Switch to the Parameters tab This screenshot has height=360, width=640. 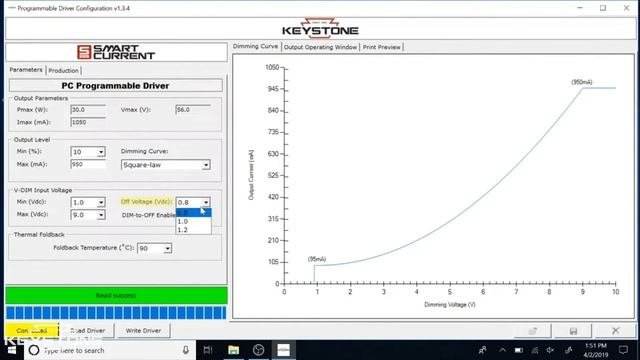pyautogui.click(x=26, y=70)
